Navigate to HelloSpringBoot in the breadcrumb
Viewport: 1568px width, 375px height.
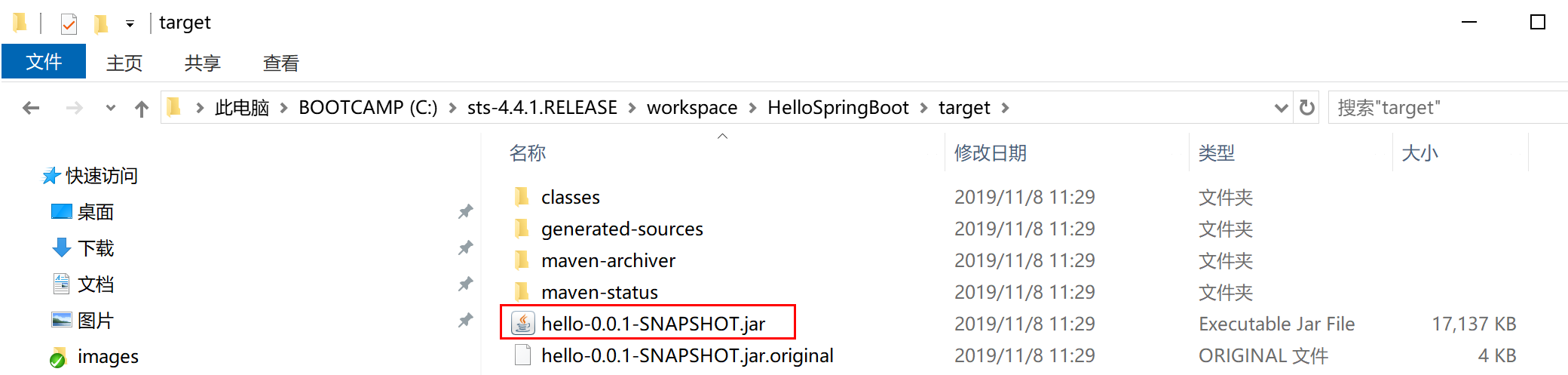coord(838,108)
